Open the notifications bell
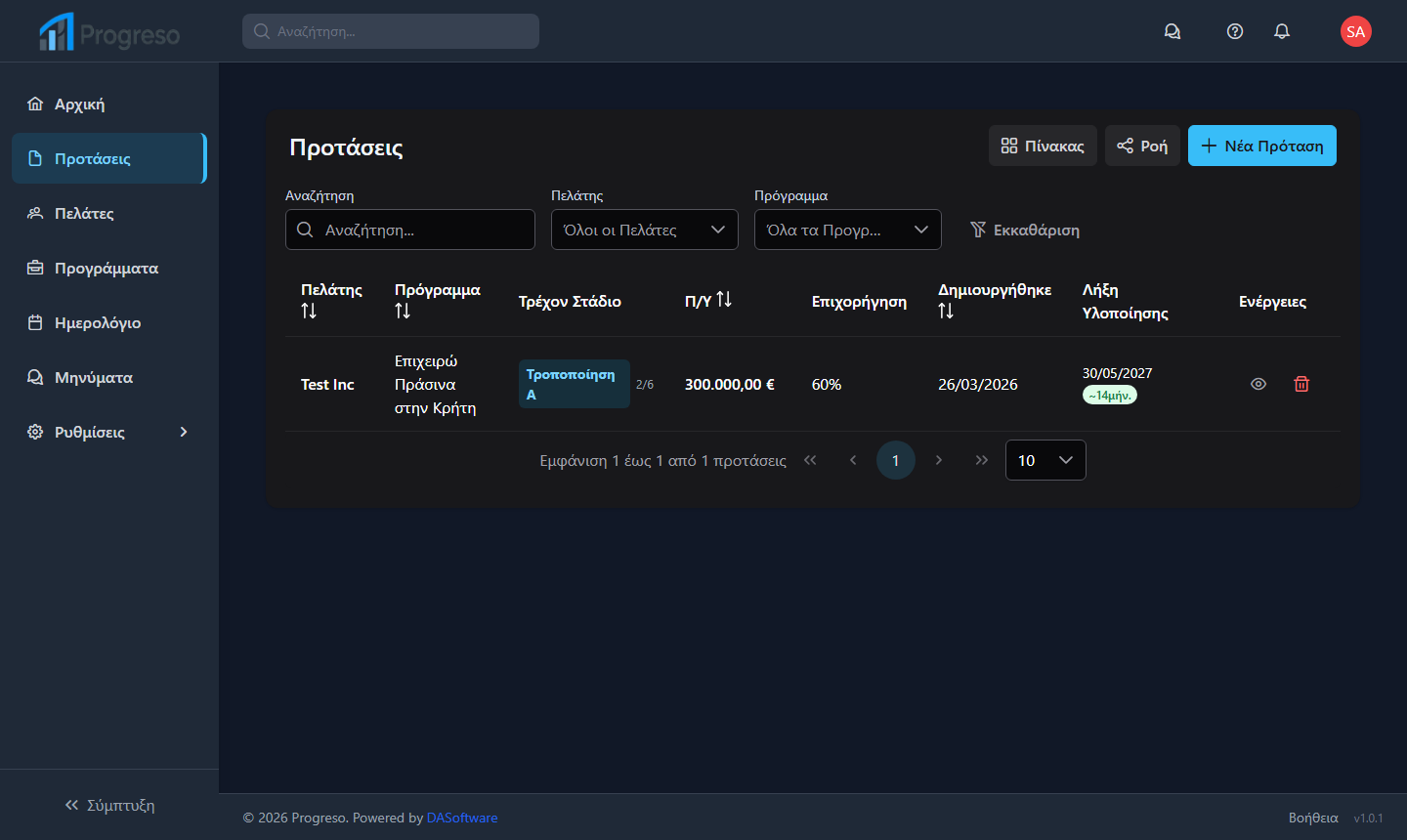The height and width of the screenshot is (840, 1407). pyautogui.click(x=1282, y=31)
